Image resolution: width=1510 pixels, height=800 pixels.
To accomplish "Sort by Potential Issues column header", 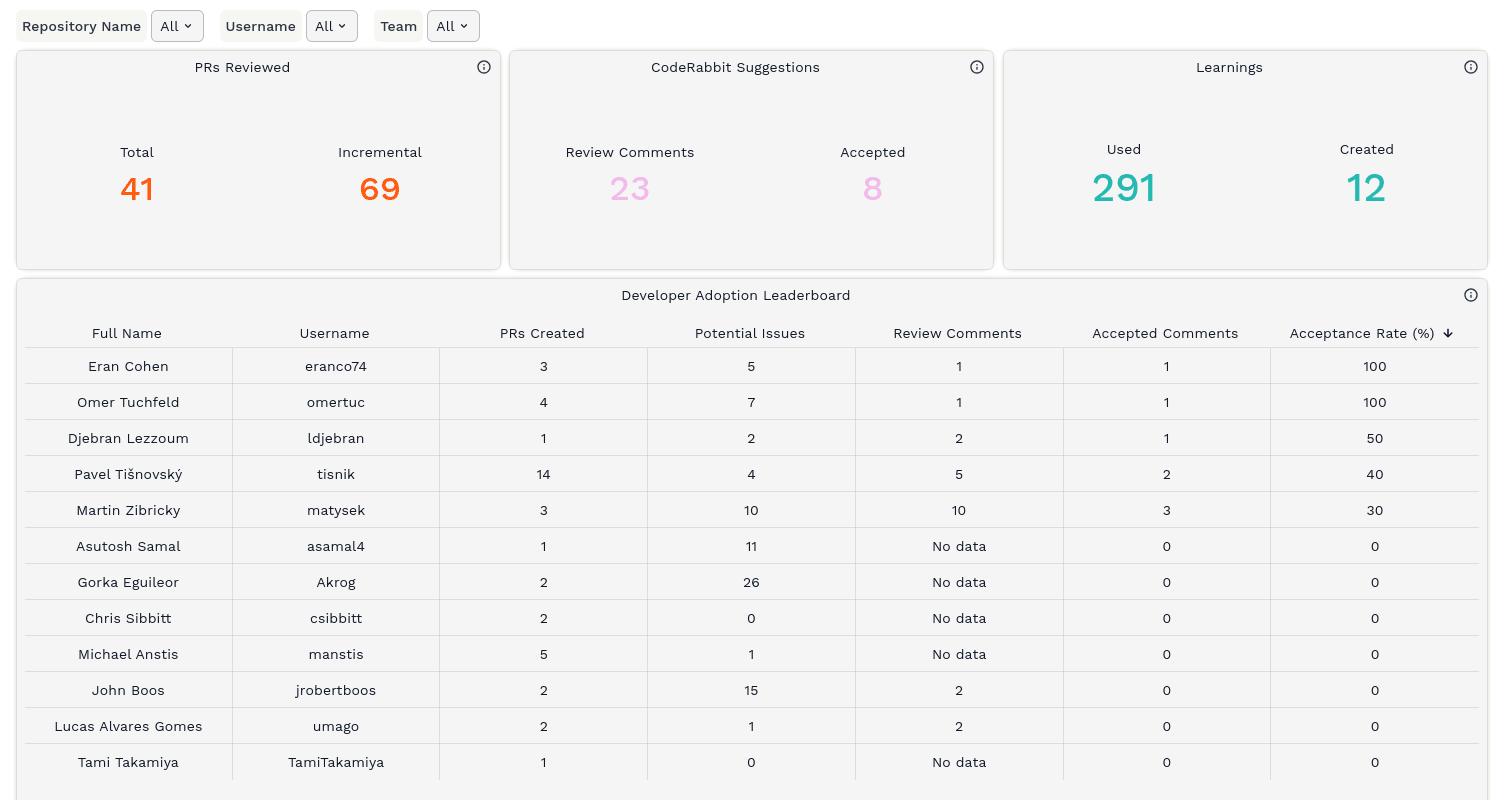I will 750,333.
